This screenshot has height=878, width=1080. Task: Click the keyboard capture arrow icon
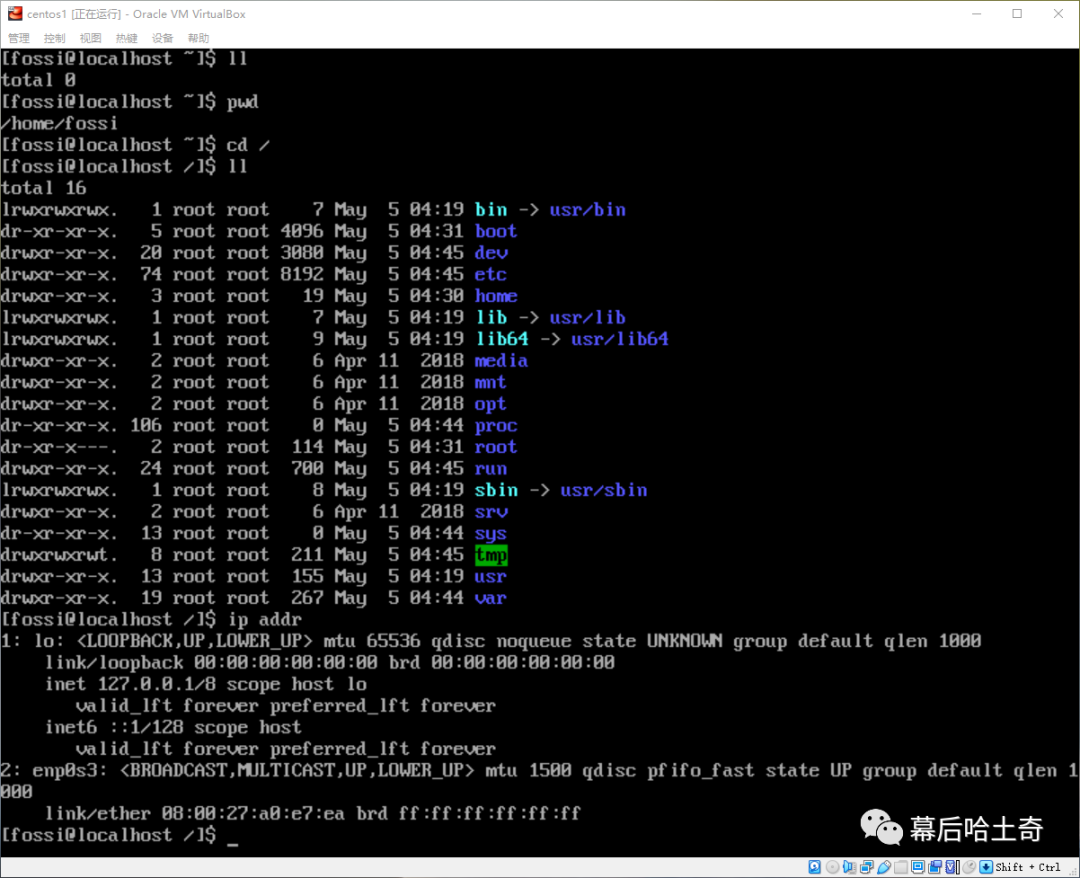(x=986, y=867)
